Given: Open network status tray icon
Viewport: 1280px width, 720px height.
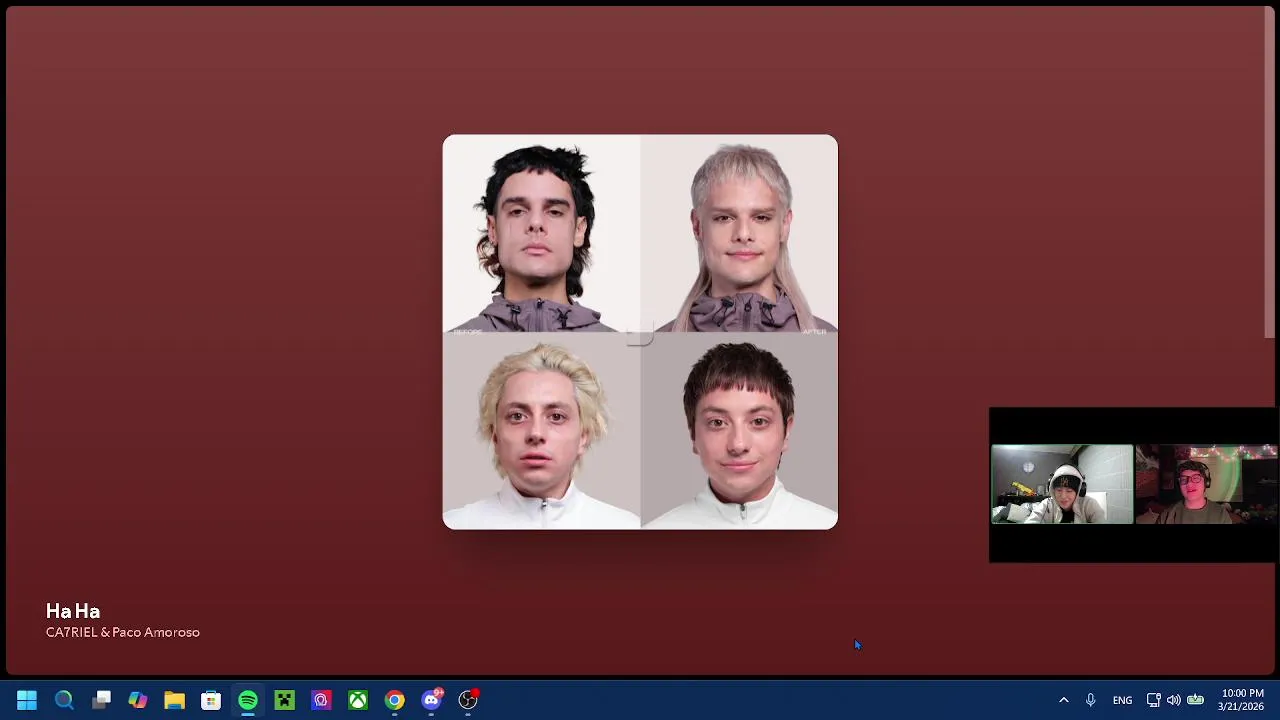Looking at the screenshot, I should pyautogui.click(x=1153, y=700).
